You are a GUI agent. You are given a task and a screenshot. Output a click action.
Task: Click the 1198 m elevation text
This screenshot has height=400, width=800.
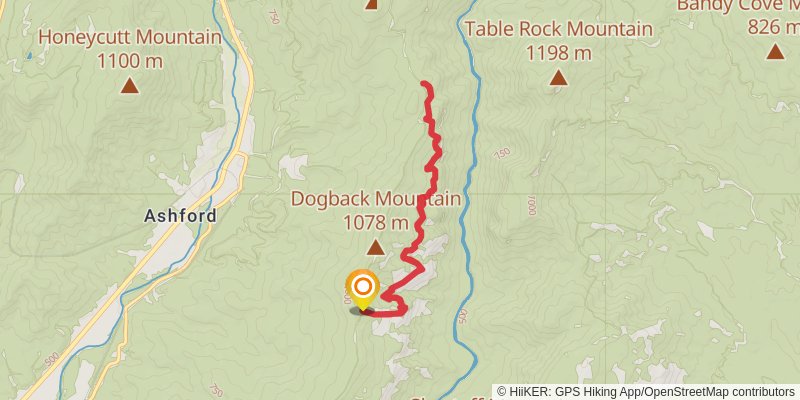click(x=558, y=53)
